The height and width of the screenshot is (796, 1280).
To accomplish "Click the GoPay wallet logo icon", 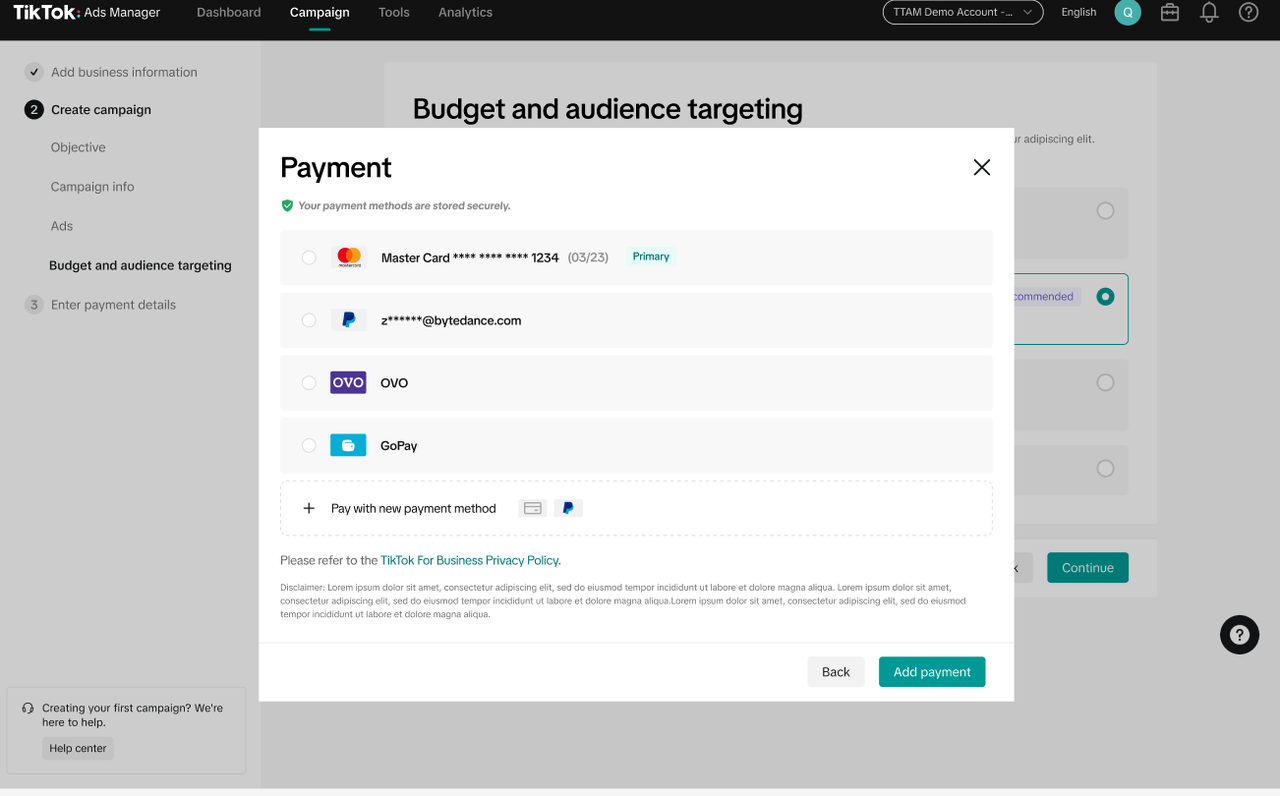I will pos(348,445).
